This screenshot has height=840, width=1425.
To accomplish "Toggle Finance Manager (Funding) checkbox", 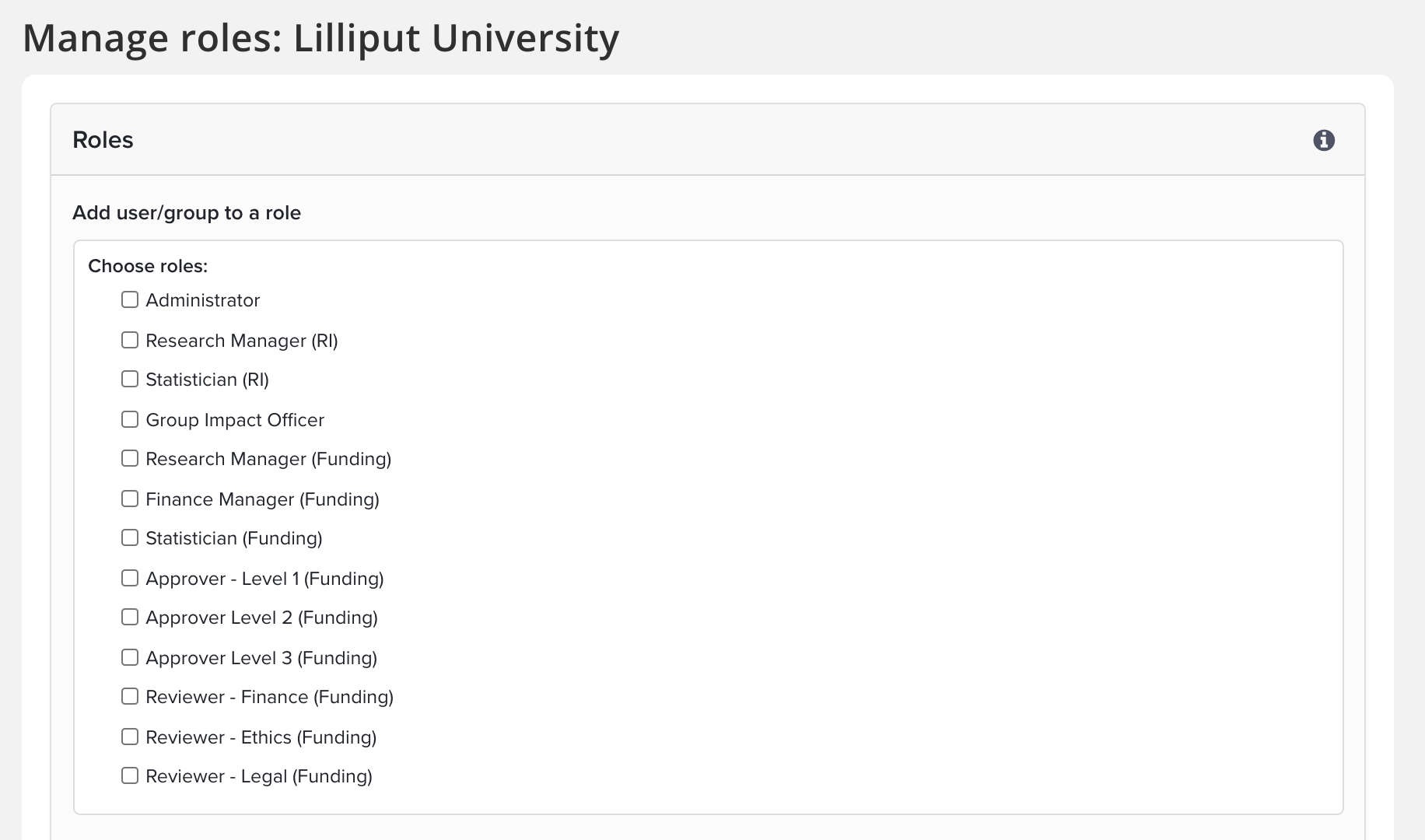I will click(x=130, y=499).
